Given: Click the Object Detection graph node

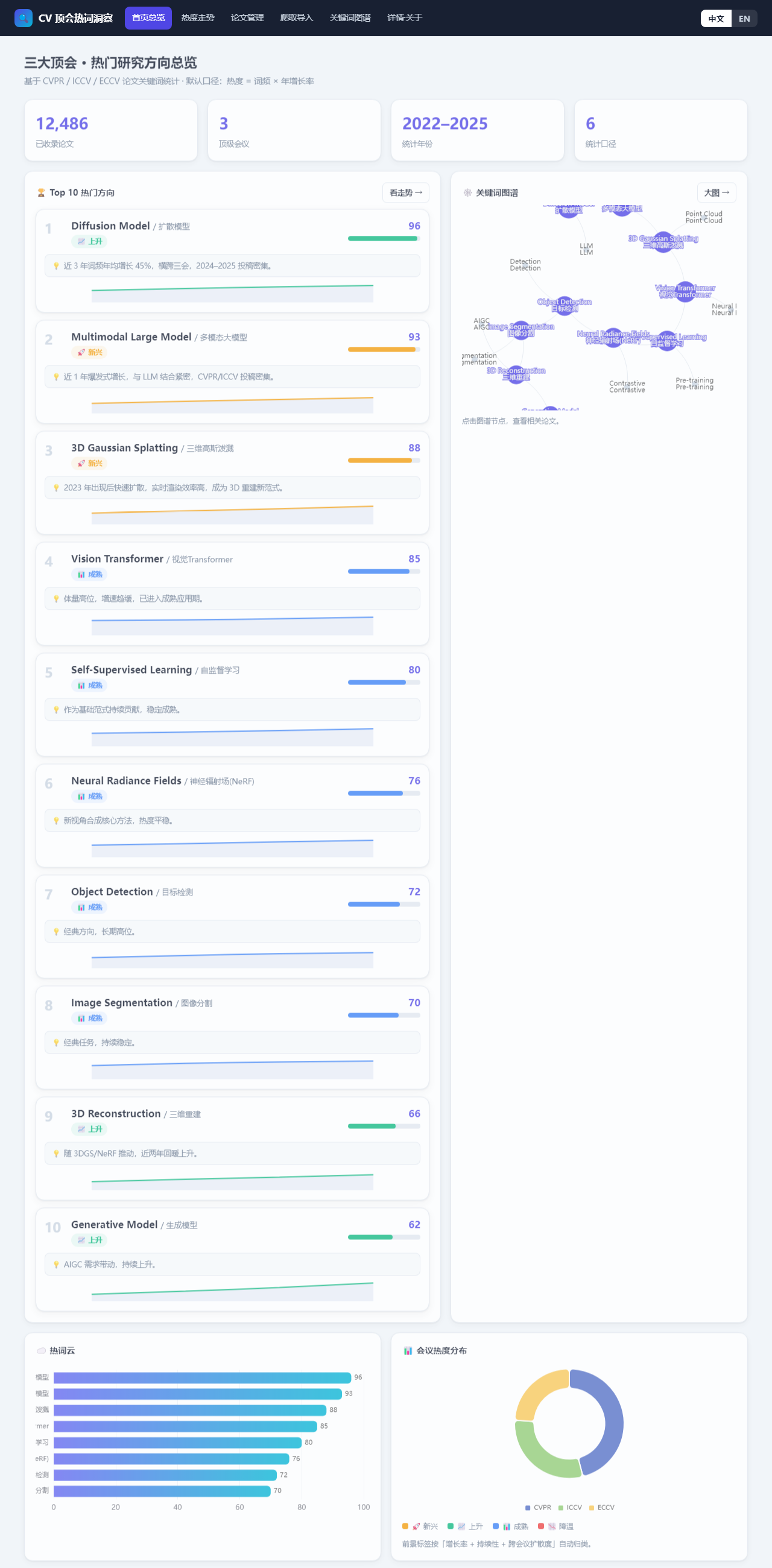Looking at the screenshot, I should click(565, 306).
